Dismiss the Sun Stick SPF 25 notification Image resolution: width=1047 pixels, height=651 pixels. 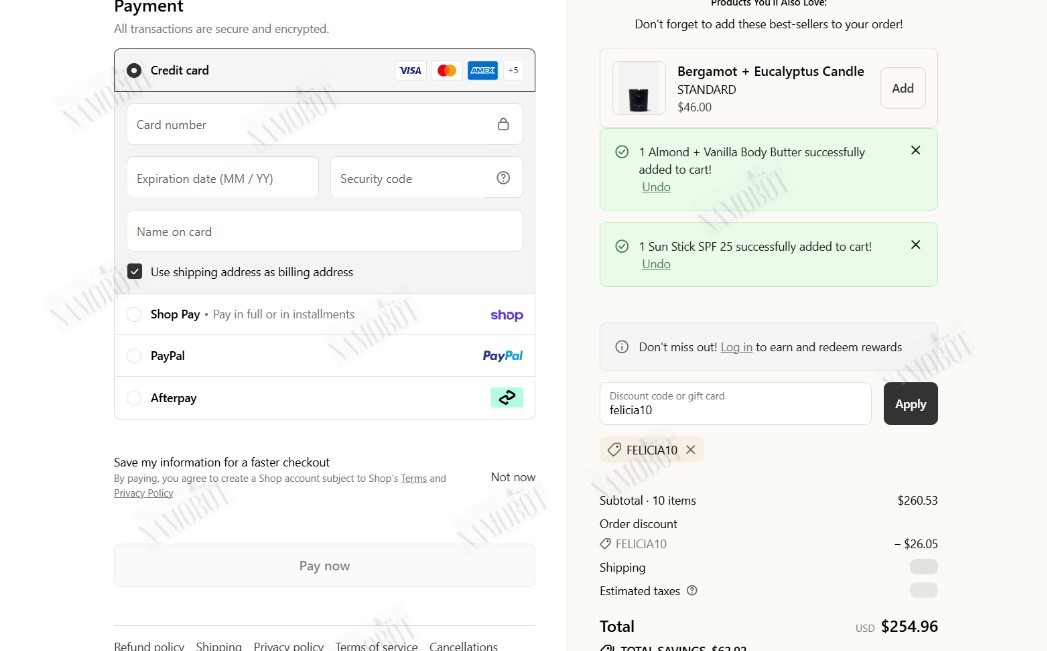pos(915,245)
